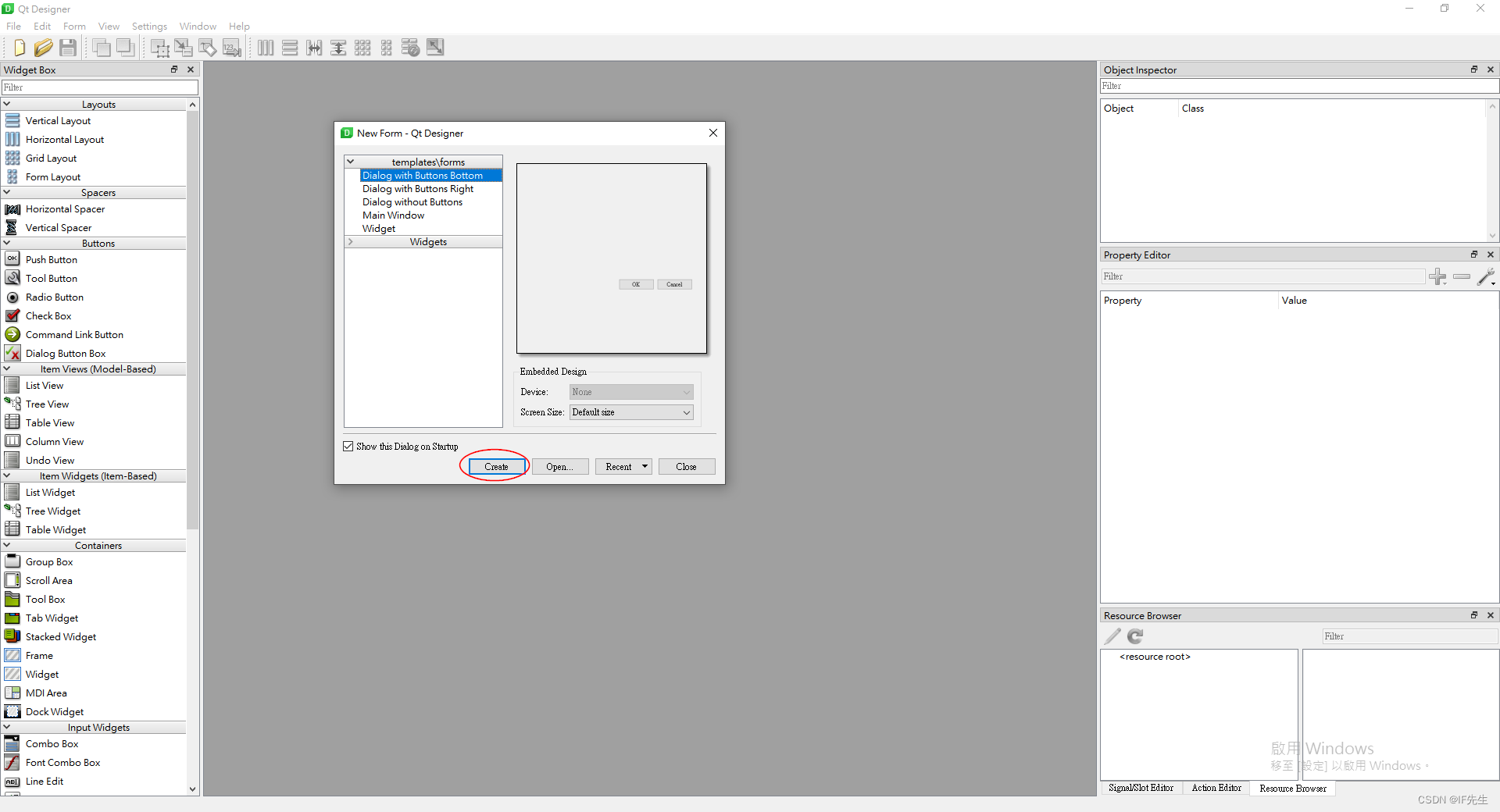Click the Open... button in New Form dialog
The image size is (1500, 812).
(560, 467)
